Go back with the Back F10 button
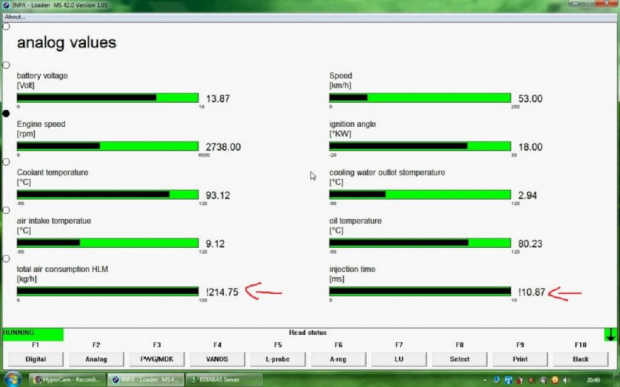This screenshot has width=620, height=387. [x=580, y=359]
